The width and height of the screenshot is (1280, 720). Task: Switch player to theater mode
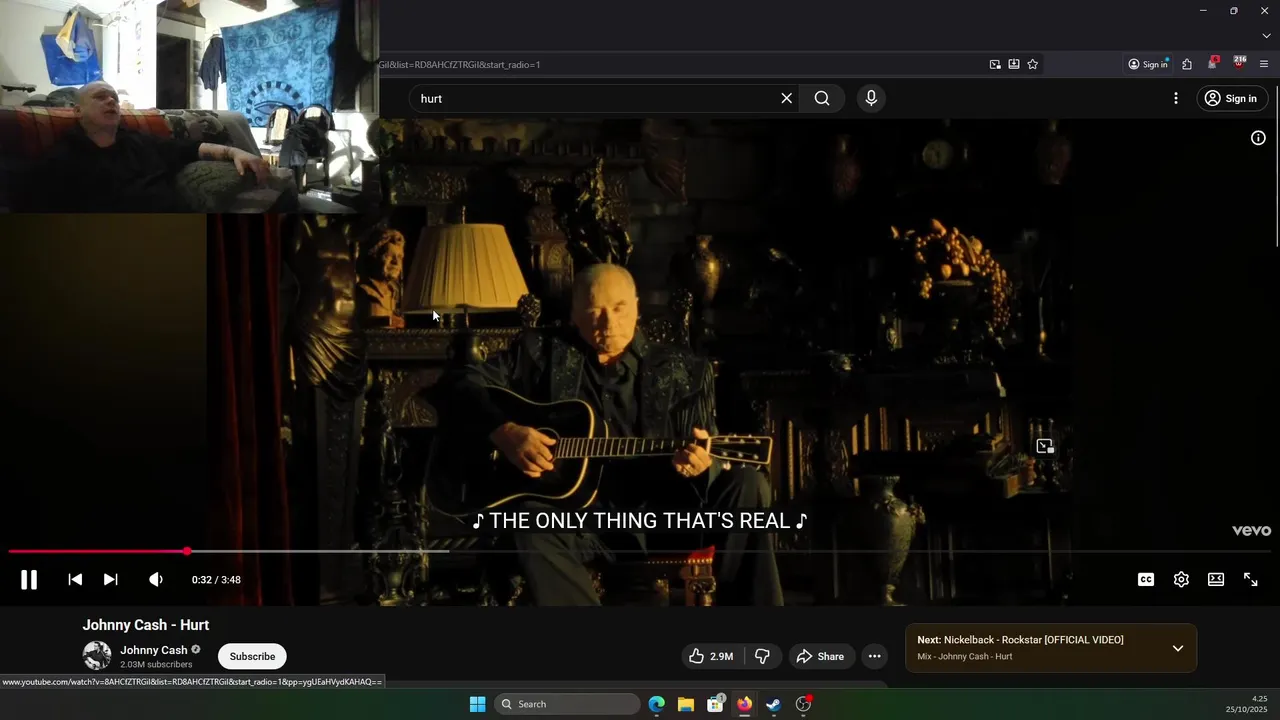coord(1216,580)
